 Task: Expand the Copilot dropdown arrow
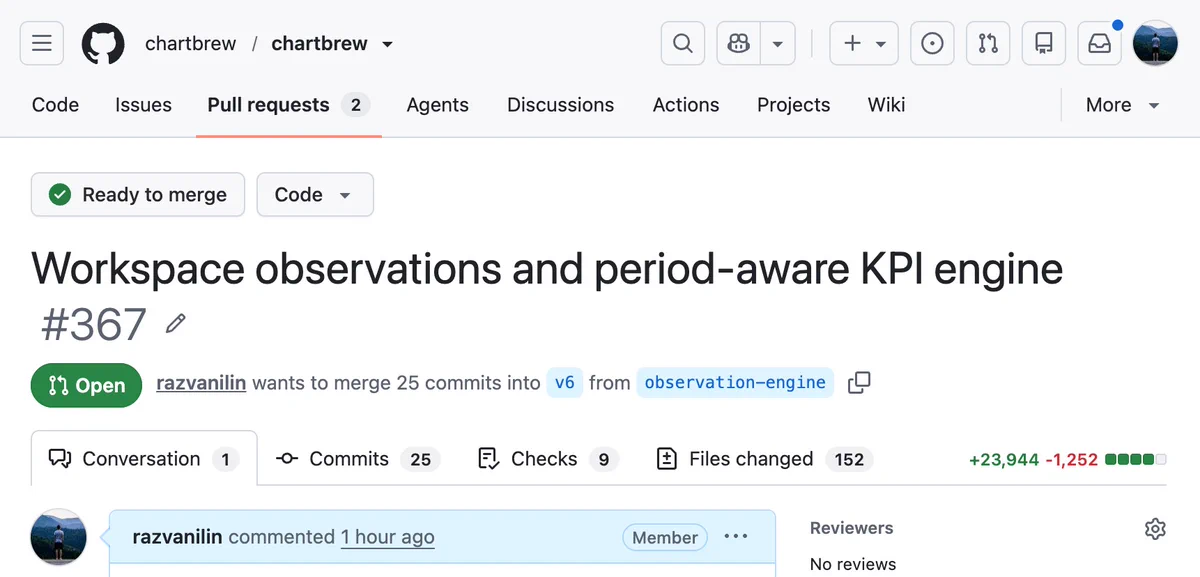coord(778,44)
